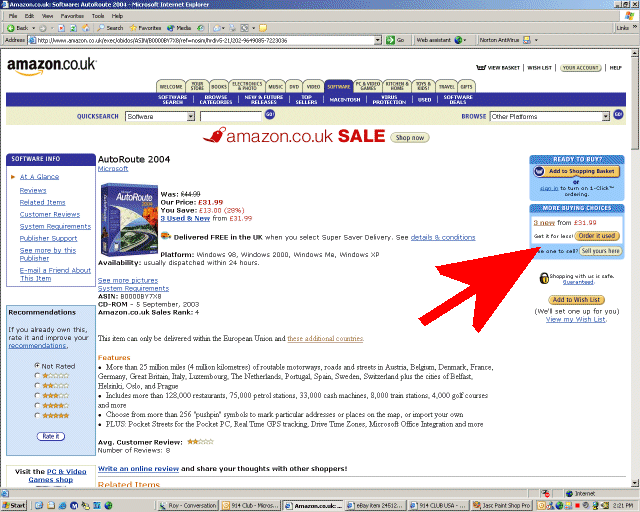640x512 pixels.
Task: Click the Stop loading icon
Action: [62, 28]
